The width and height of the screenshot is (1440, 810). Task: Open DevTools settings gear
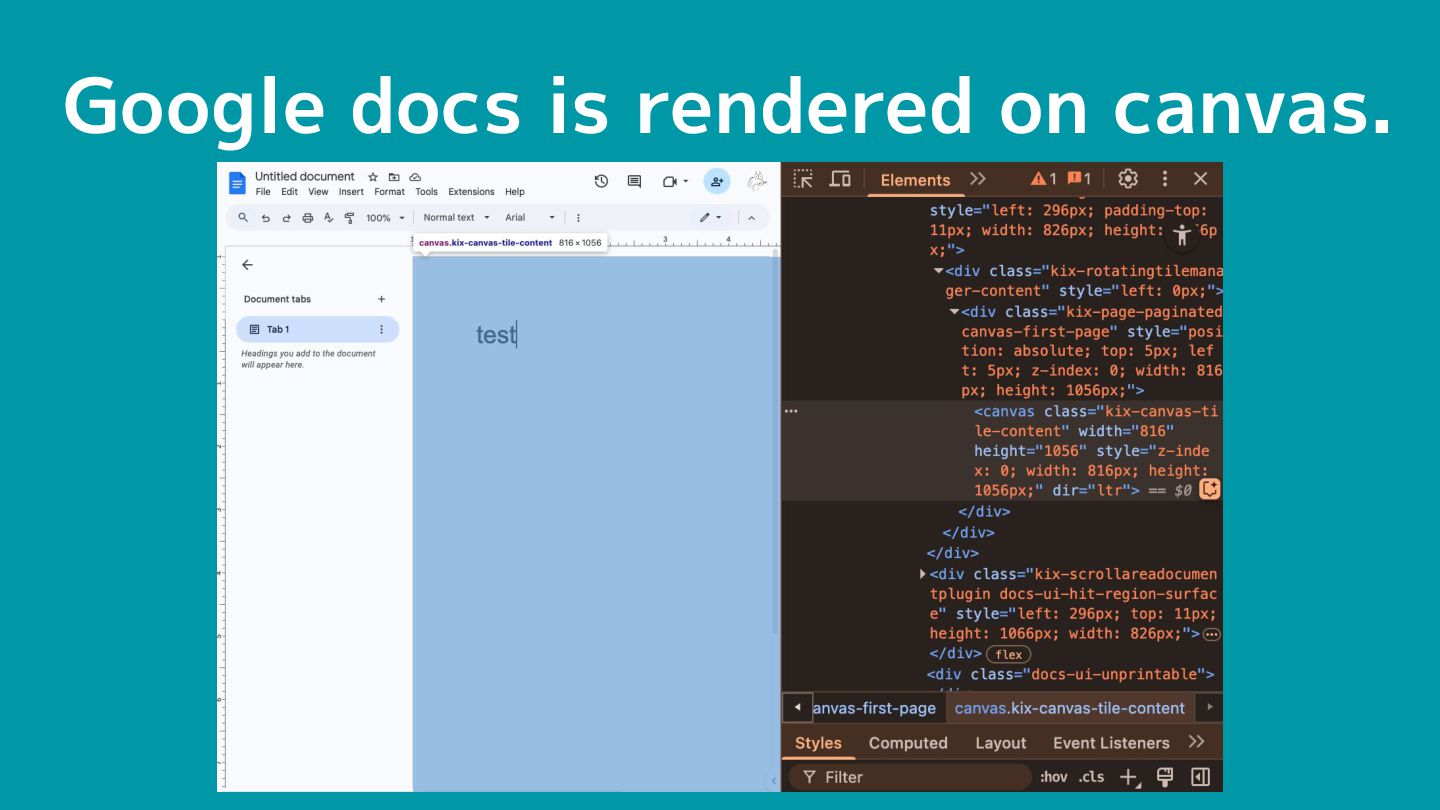(x=1128, y=178)
